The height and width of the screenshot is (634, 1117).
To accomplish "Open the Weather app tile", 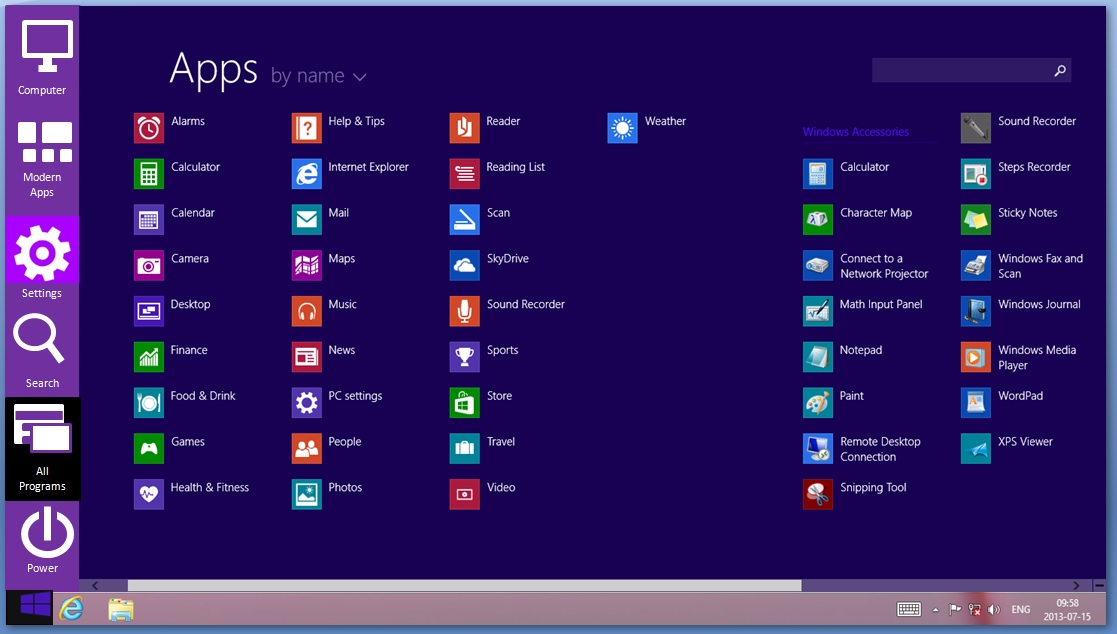I will pos(622,128).
